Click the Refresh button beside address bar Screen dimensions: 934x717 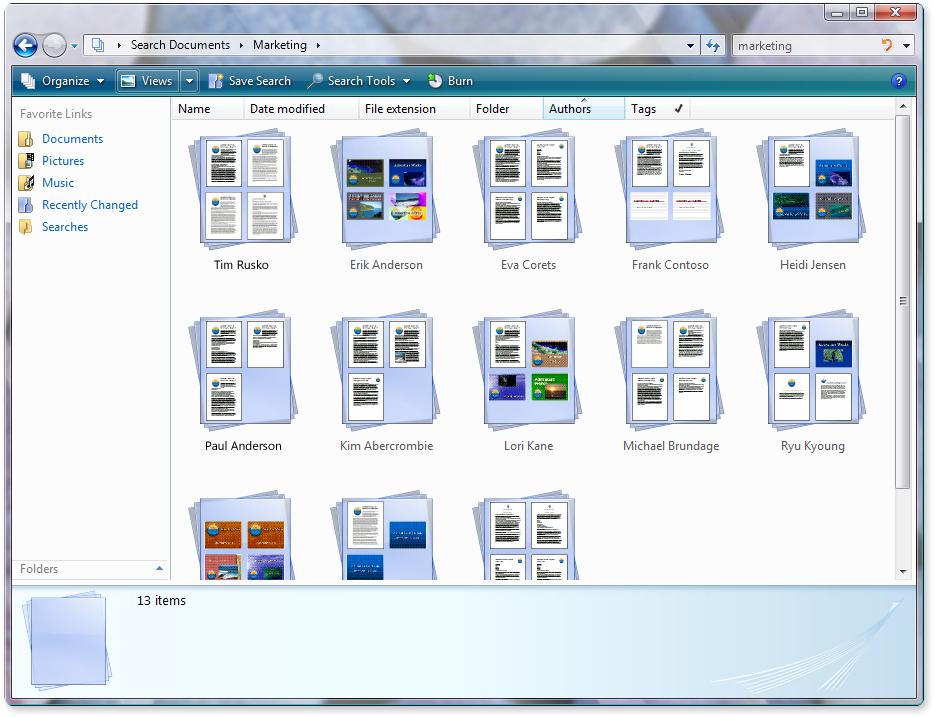pyautogui.click(x=713, y=45)
